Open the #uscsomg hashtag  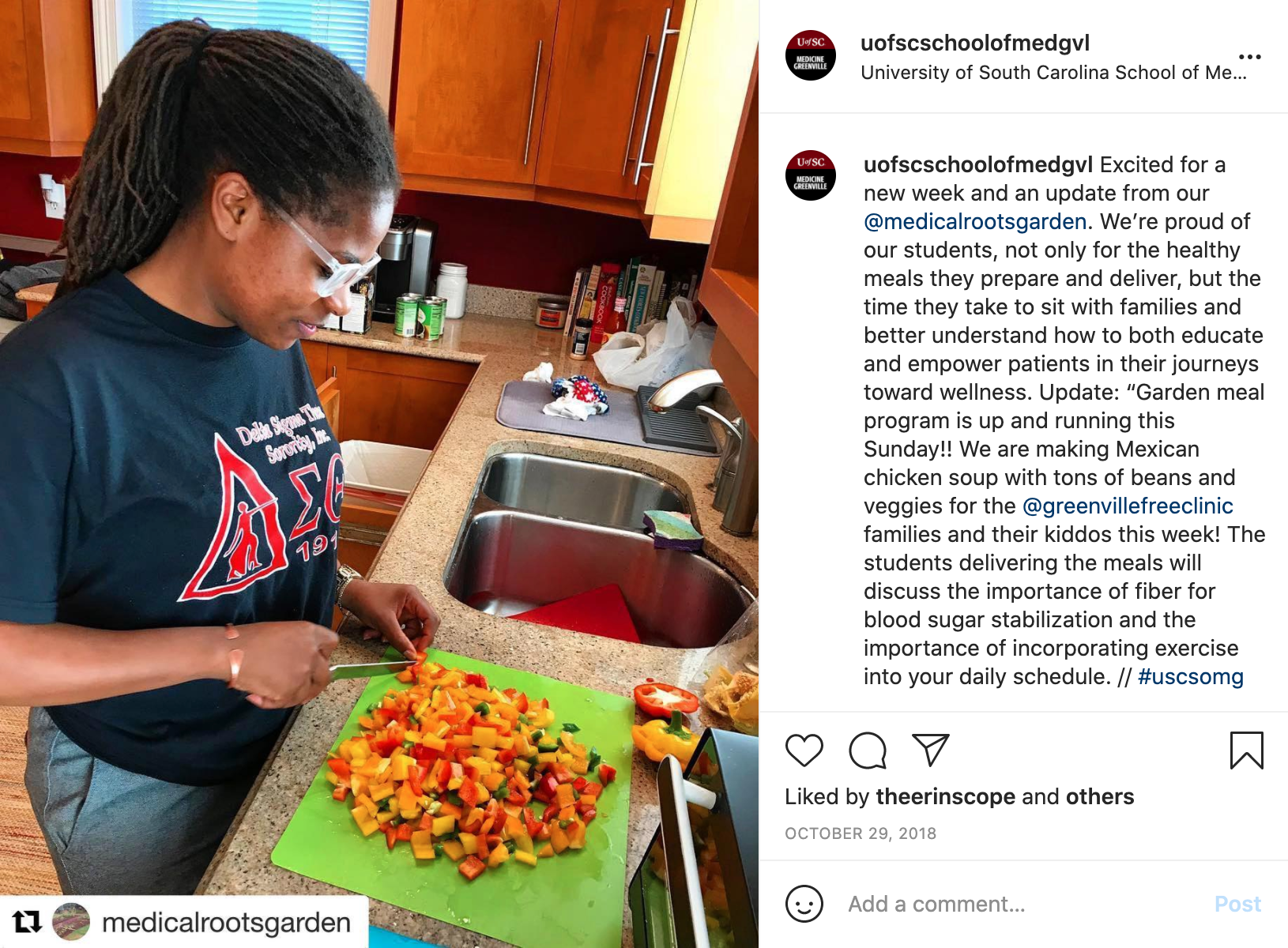[x=1191, y=677]
